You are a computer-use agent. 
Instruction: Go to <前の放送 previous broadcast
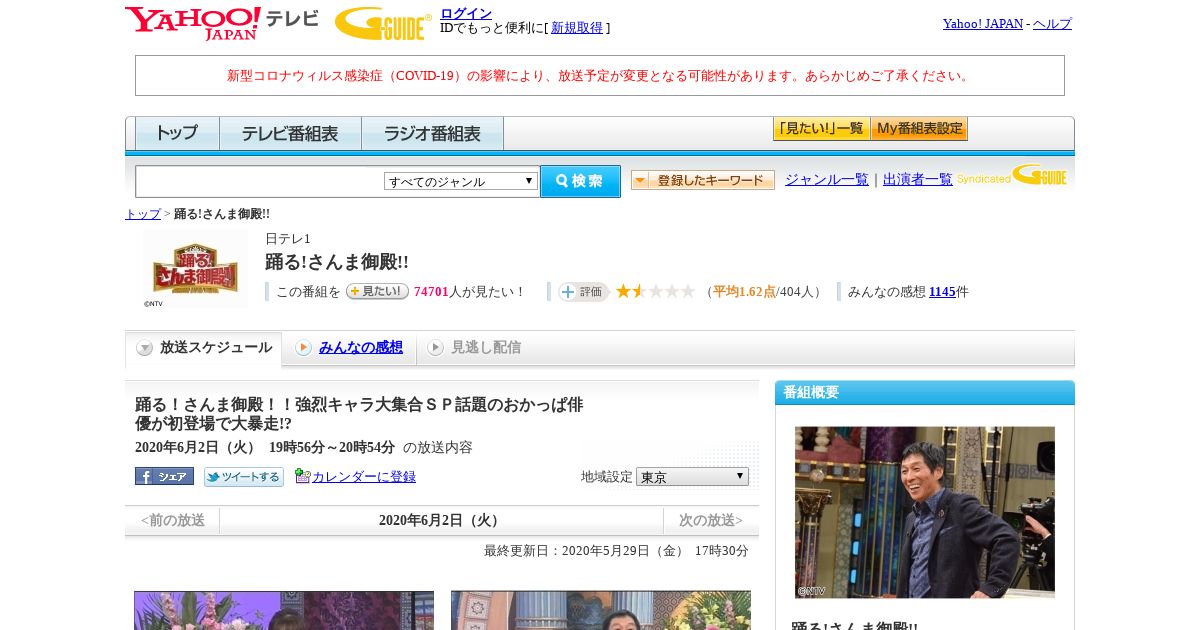(x=173, y=520)
